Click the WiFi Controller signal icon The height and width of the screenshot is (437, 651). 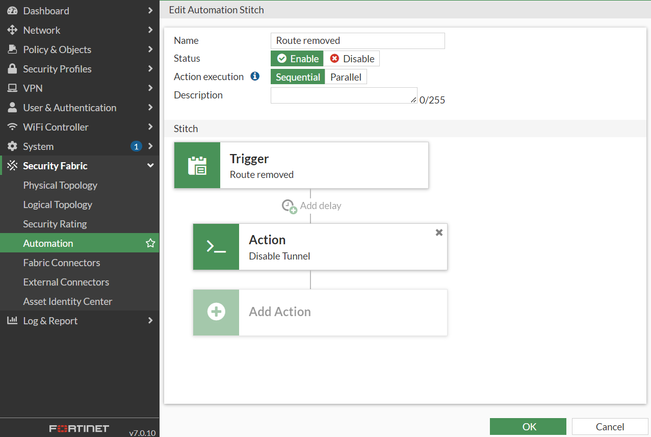(x=12, y=127)
